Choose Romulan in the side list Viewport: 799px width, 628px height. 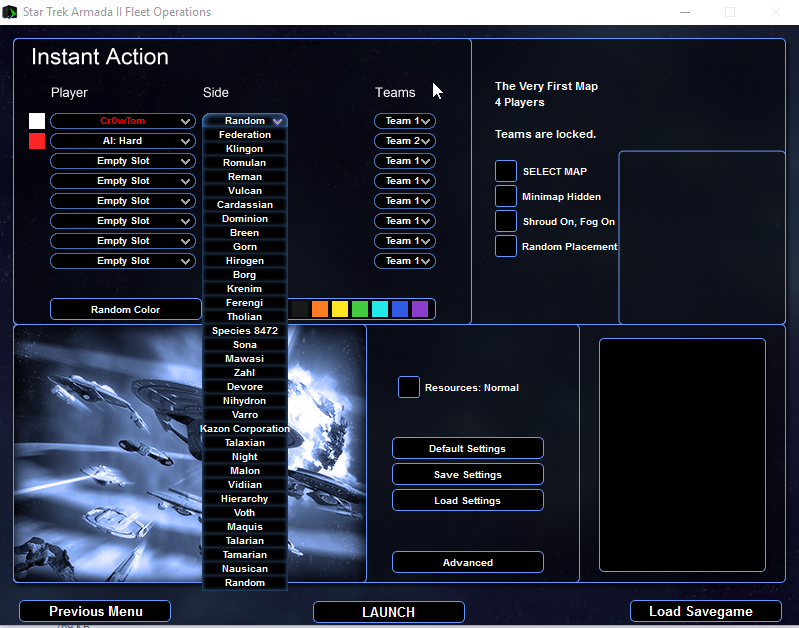coord(245,163)
